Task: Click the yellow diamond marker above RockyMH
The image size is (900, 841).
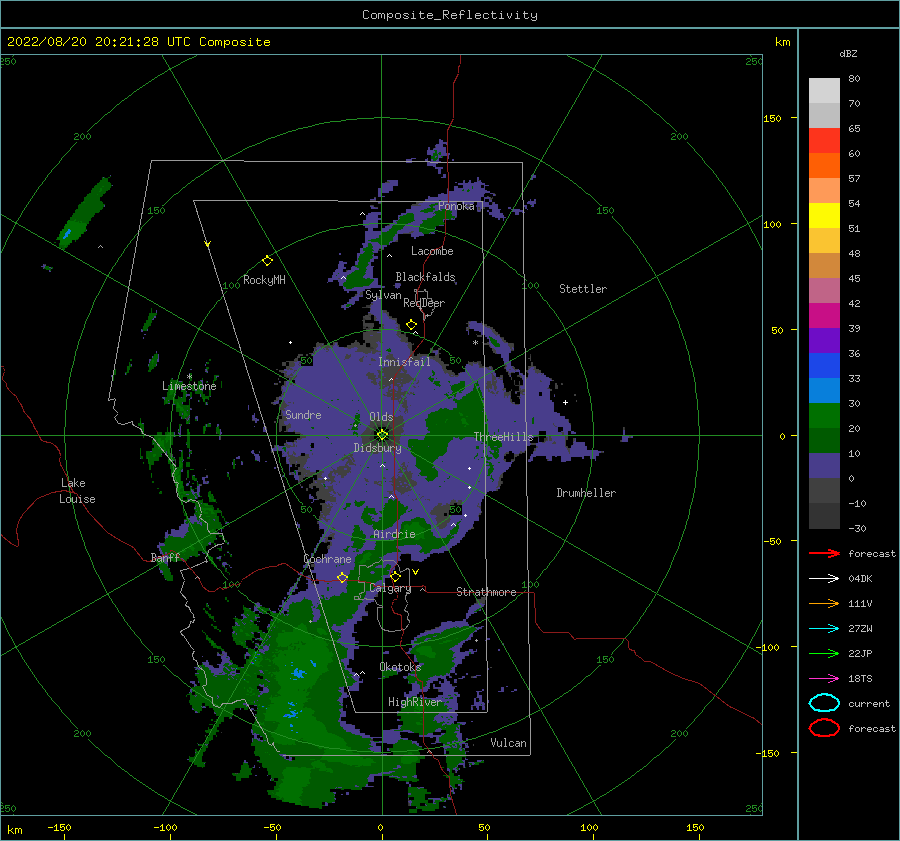Action: (x=267, y=261)
